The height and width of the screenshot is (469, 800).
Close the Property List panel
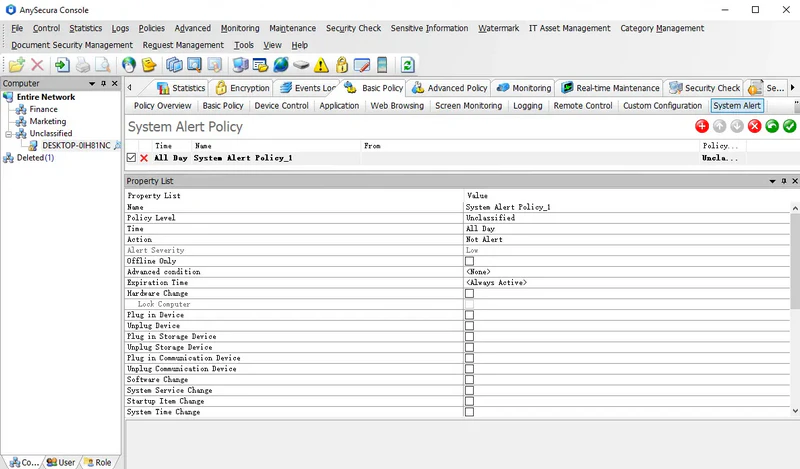point(795,181)
